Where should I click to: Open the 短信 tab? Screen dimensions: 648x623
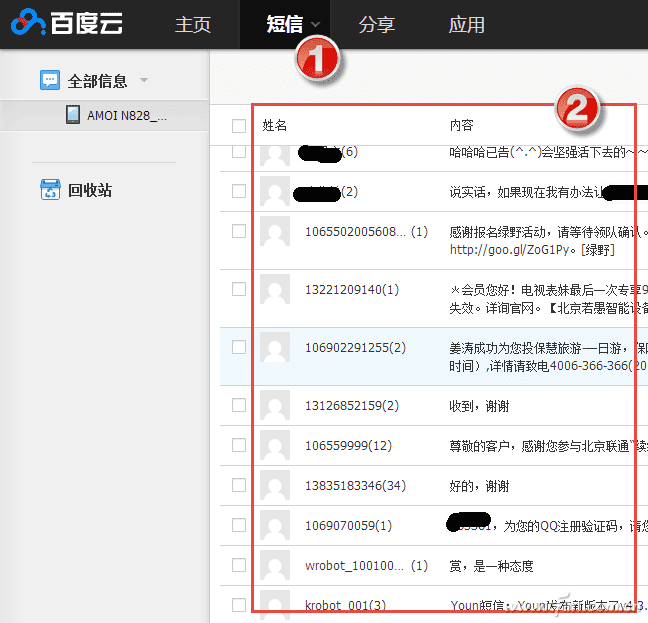coord(285,24)
